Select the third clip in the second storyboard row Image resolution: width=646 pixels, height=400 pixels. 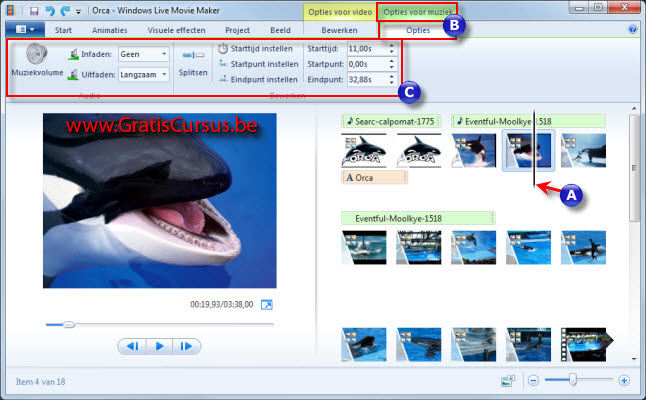[x=473, y=247]
